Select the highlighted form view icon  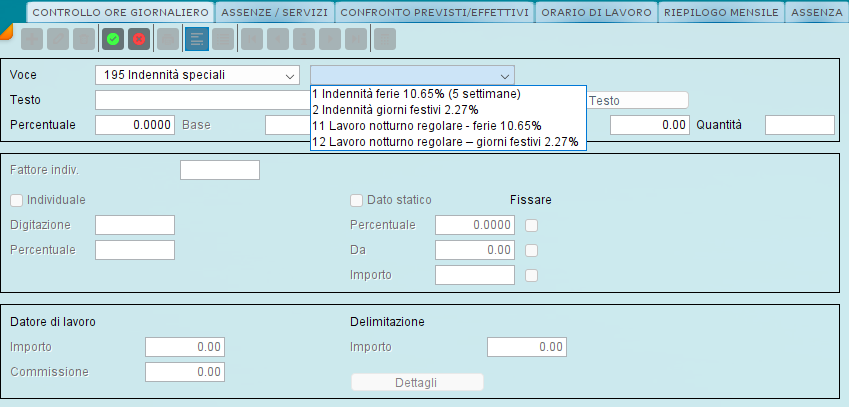pyautogui.click(x=197, y=40)
